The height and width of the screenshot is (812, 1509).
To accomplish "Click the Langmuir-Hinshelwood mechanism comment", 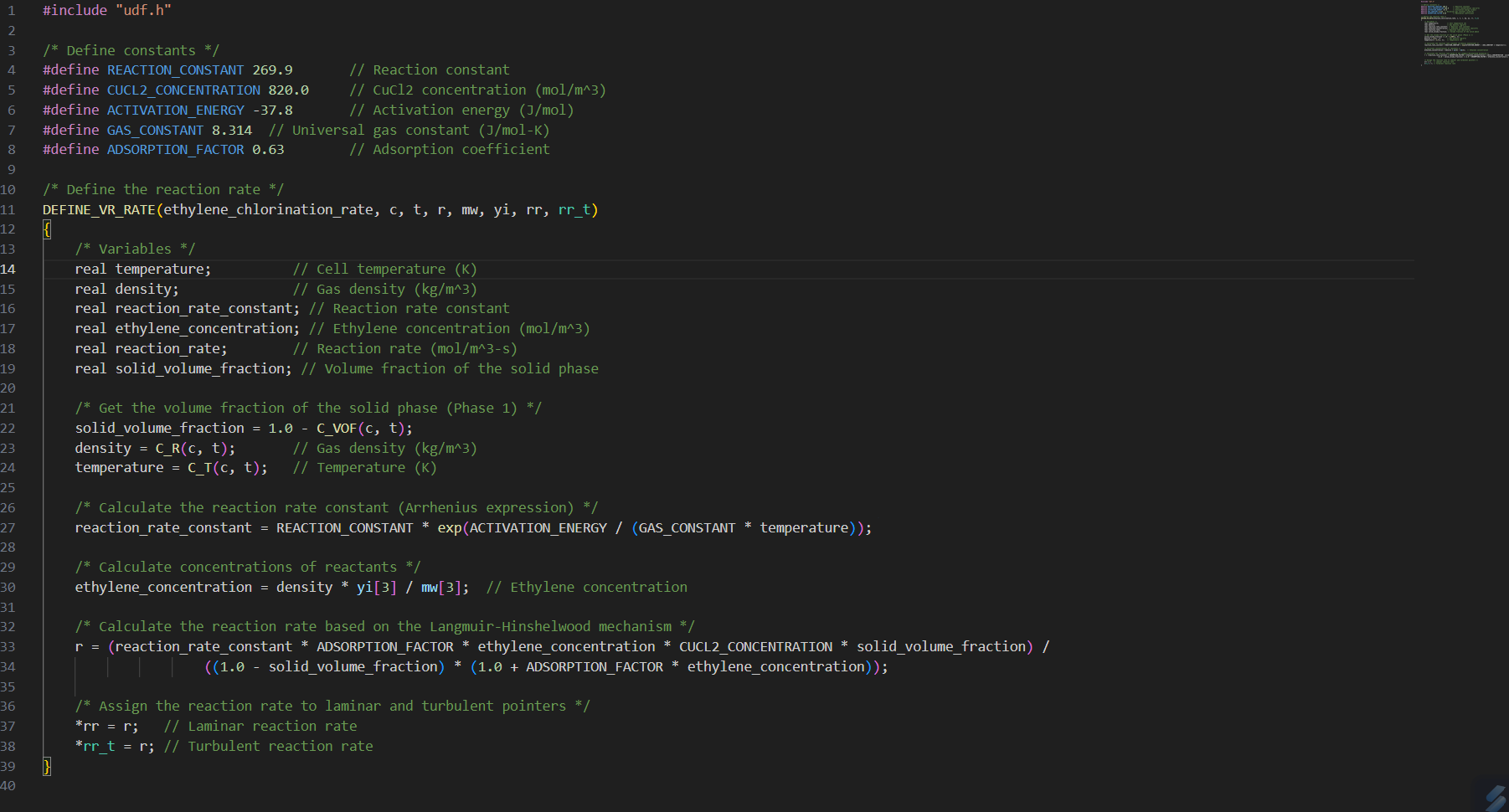I will click(385, 626).
